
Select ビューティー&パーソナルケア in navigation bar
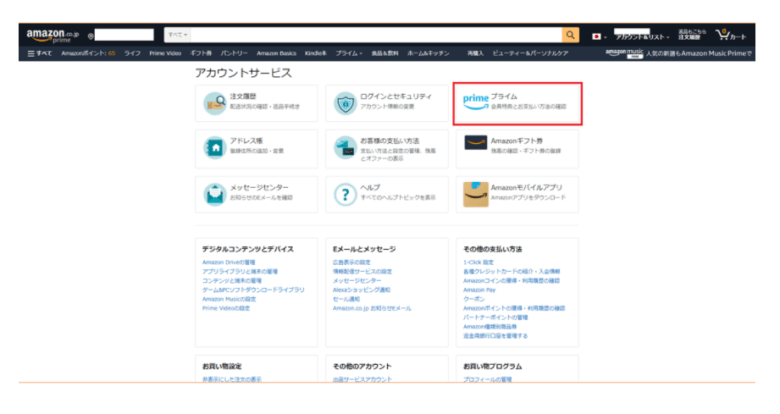click(x=530, y=53)
